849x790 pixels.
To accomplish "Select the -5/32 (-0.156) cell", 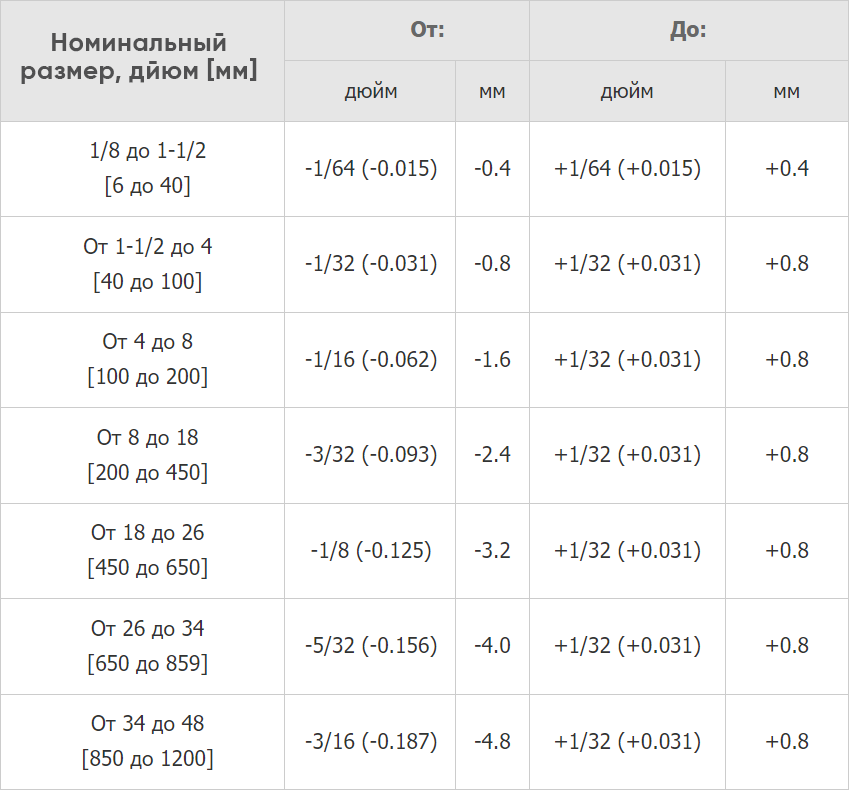I will (x=371, y=646).
